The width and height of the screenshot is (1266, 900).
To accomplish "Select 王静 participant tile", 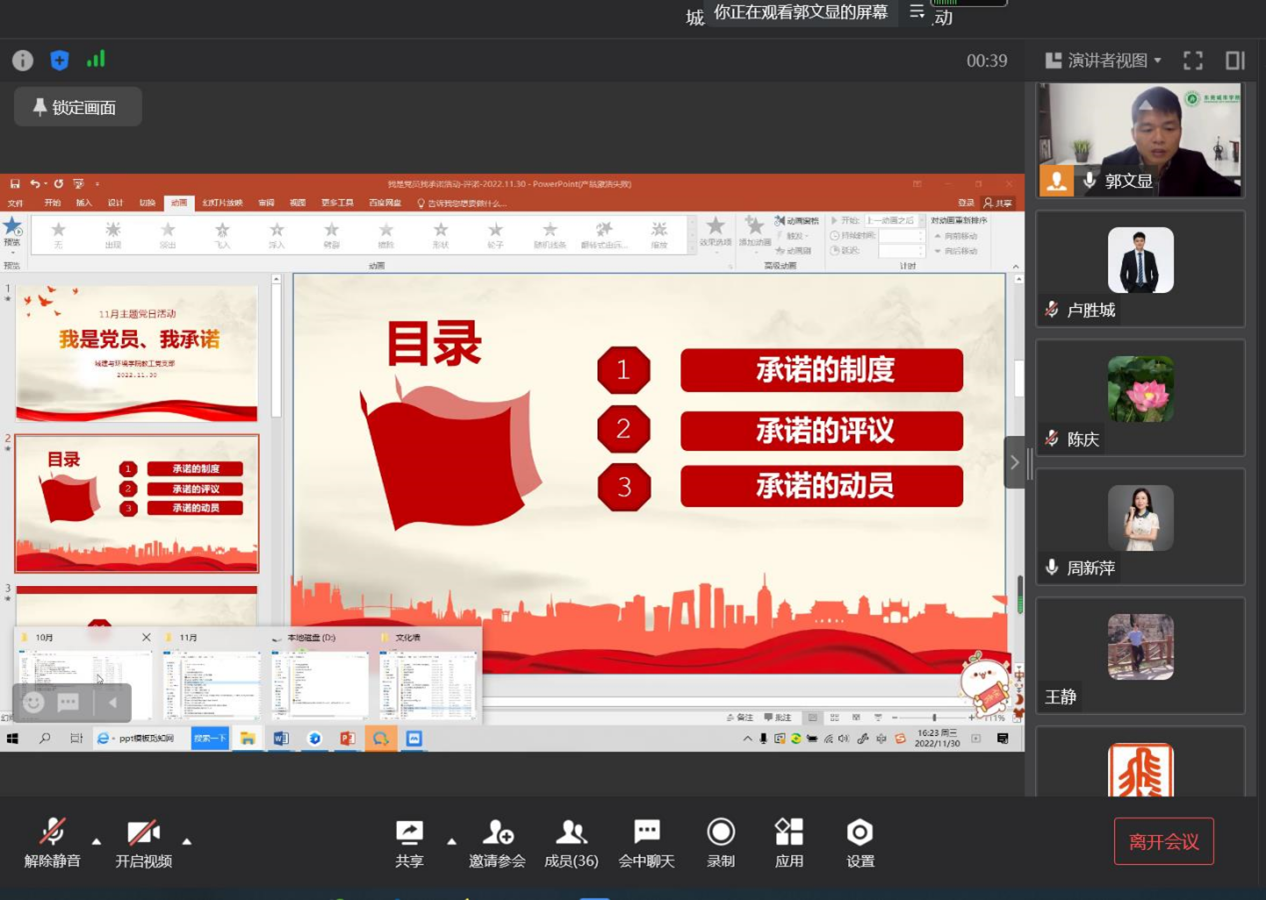I will point(1140,656).
